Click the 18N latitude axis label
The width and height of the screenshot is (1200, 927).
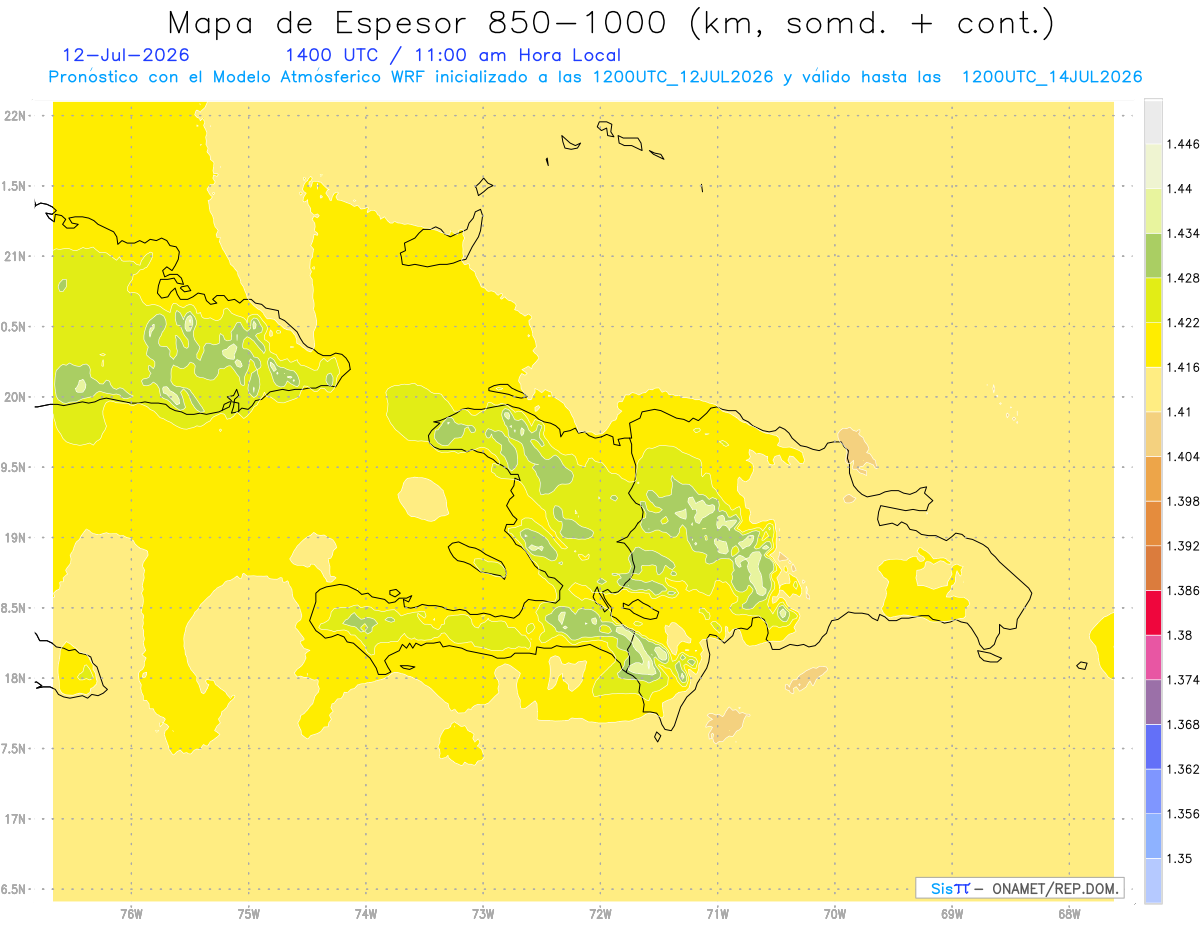17,678
